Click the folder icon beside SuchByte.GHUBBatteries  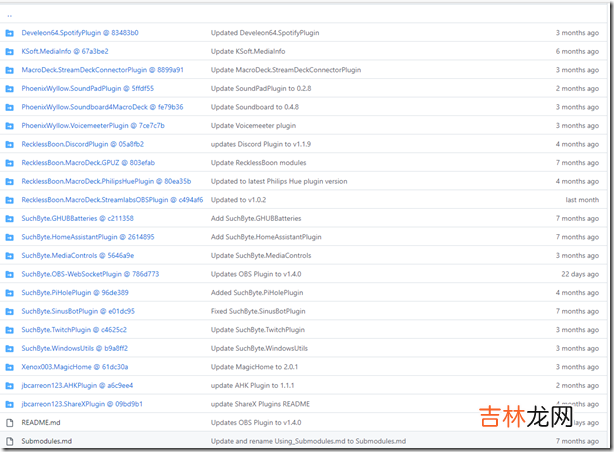pyautogui.click(x=10, y=218)
